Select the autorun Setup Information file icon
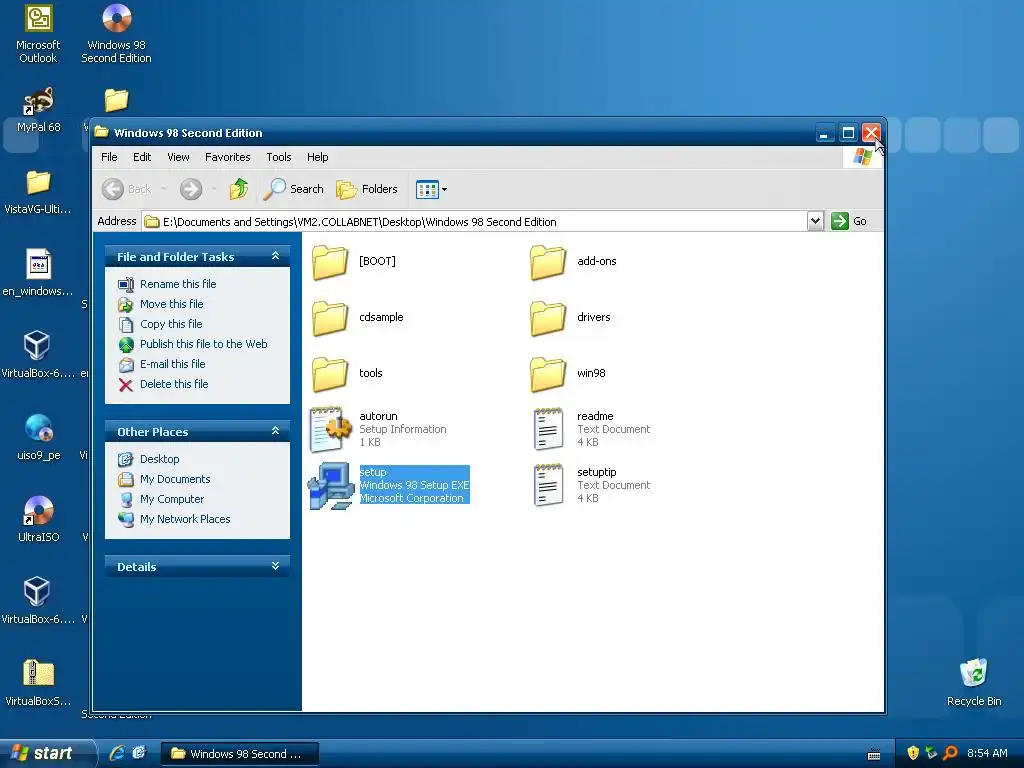The height and width of the screenshot is (768, 1024). click(330, 429)
